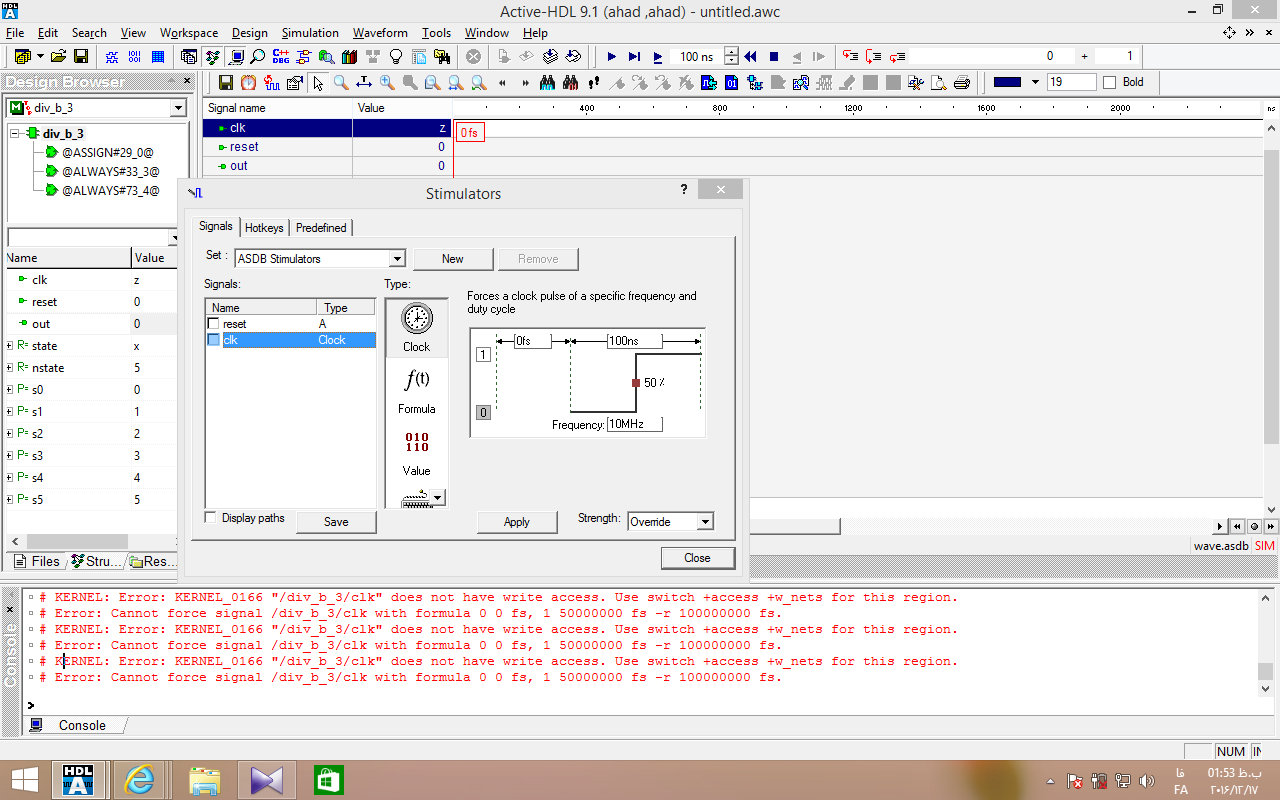Open the Strength Override dropdown
Screen dimensions: 1280x800
click(x=705, y=522)
